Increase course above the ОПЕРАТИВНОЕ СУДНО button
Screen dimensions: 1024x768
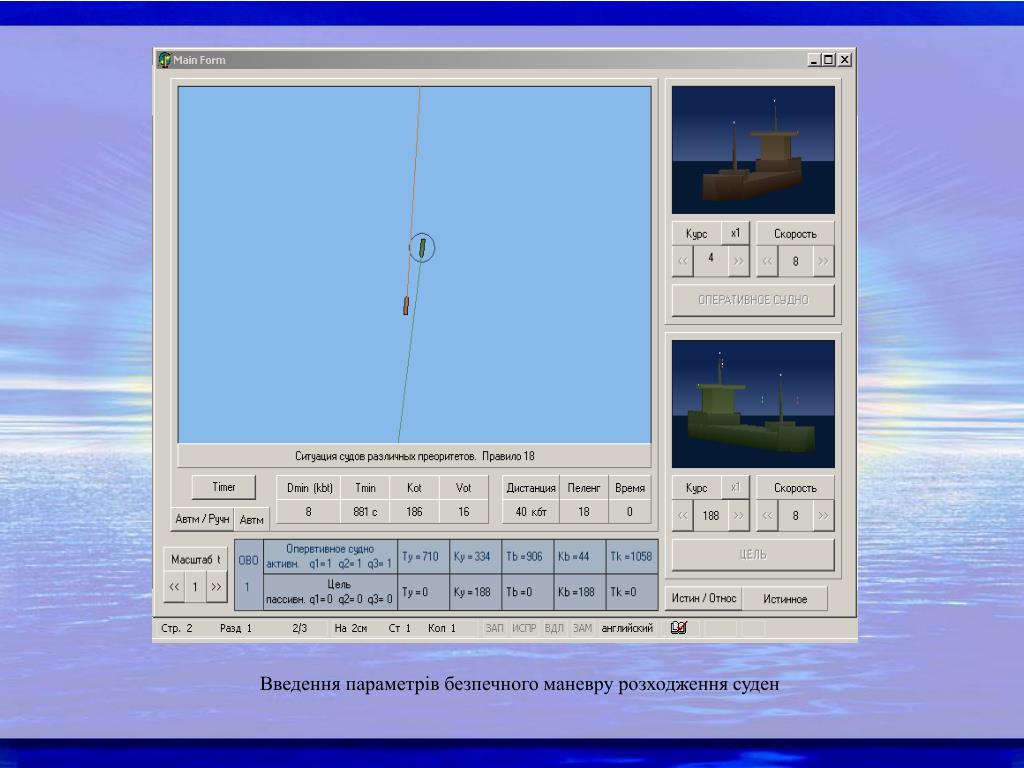(x=738, y=261)
